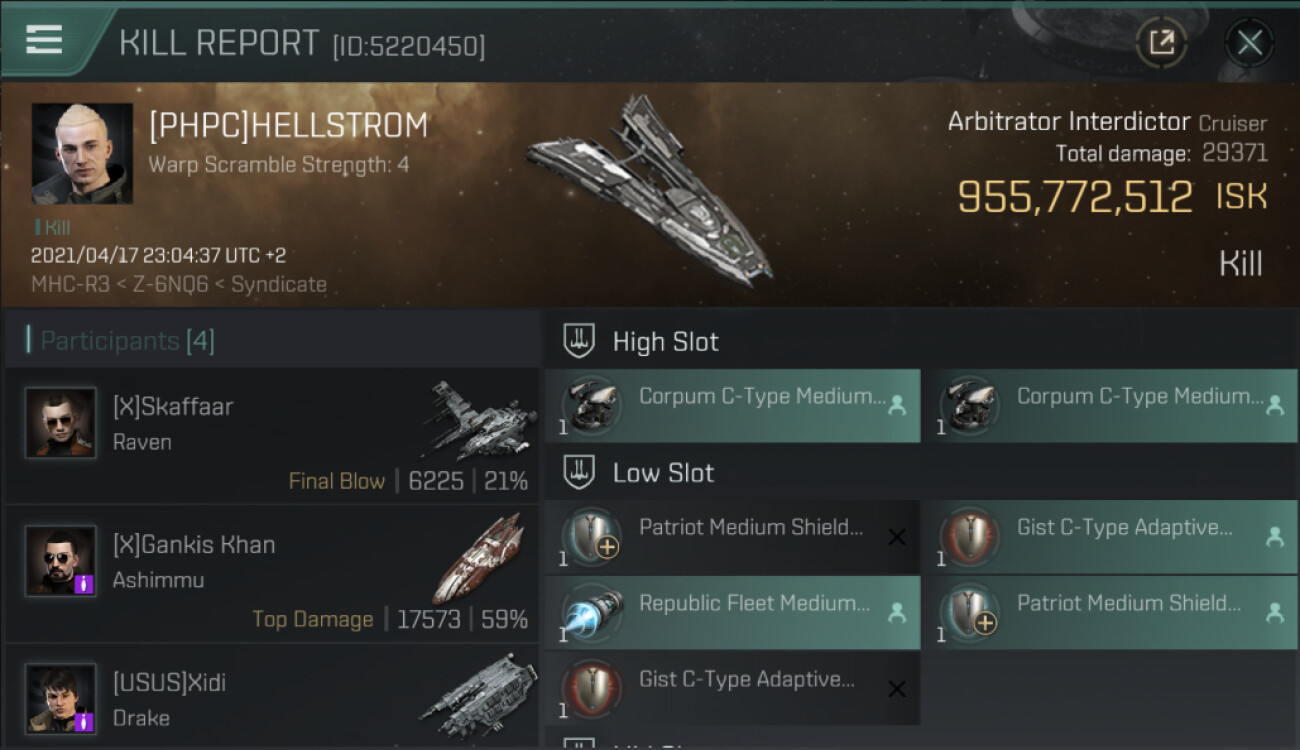Open Gankis Khan's pilot portrait
The height and width of the screenshot is (750, 1300).
pos(61,561)
